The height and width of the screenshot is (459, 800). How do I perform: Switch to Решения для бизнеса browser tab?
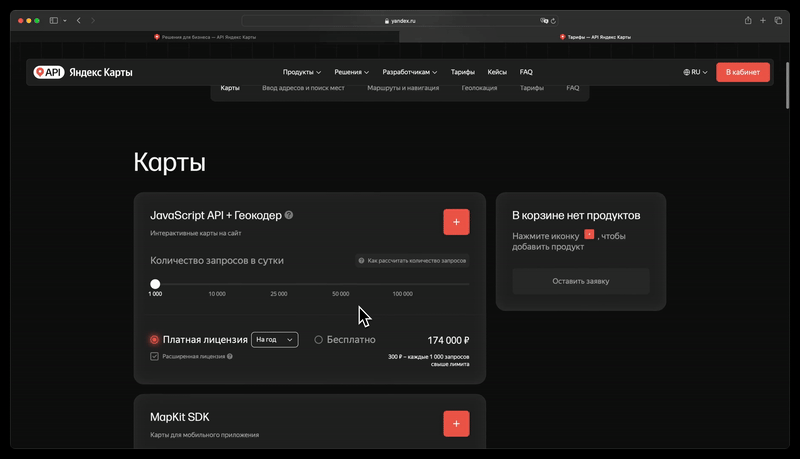point(205,37)
